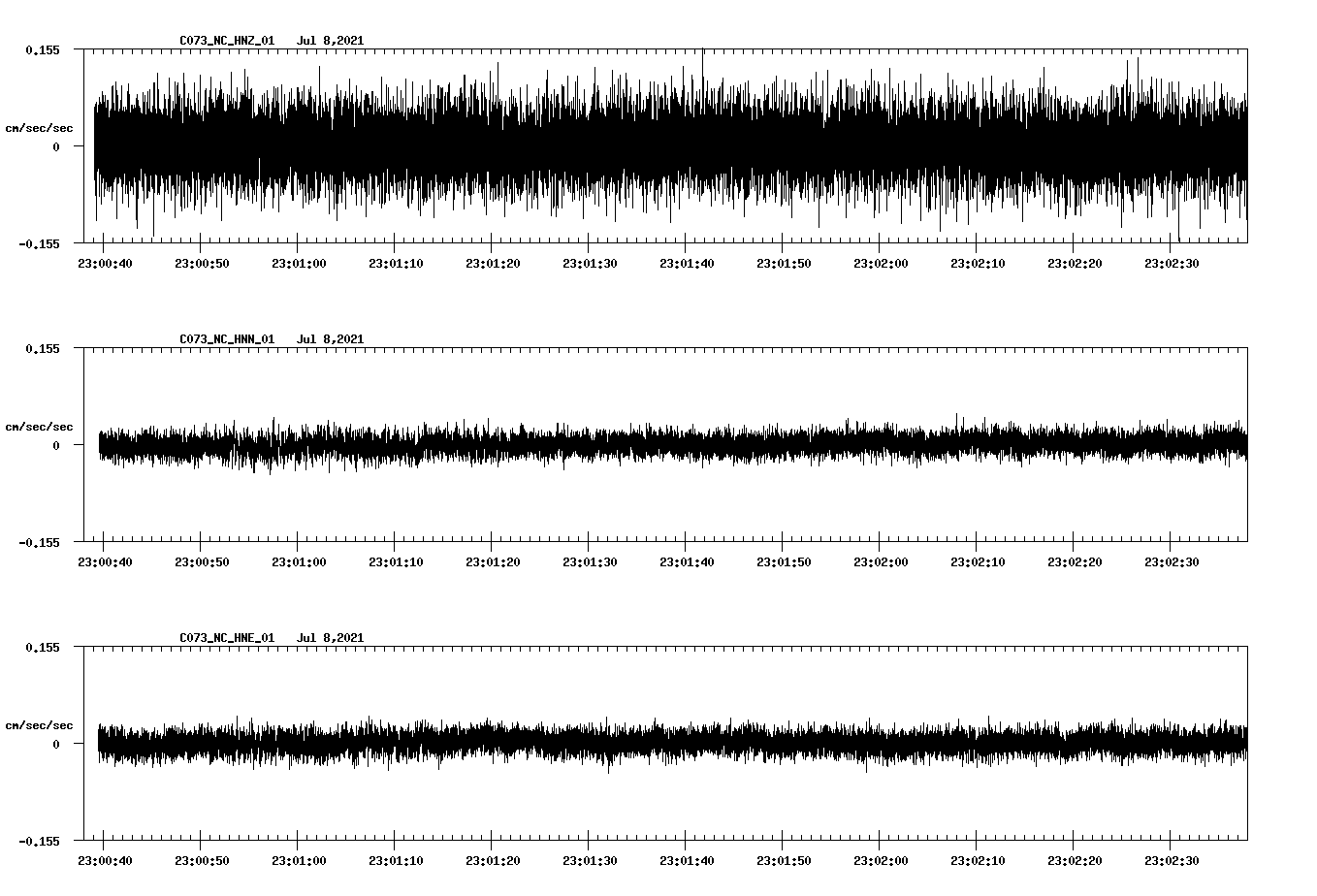Click the 23:02:00 time label under HNZ plot

(x=881, y=264)
